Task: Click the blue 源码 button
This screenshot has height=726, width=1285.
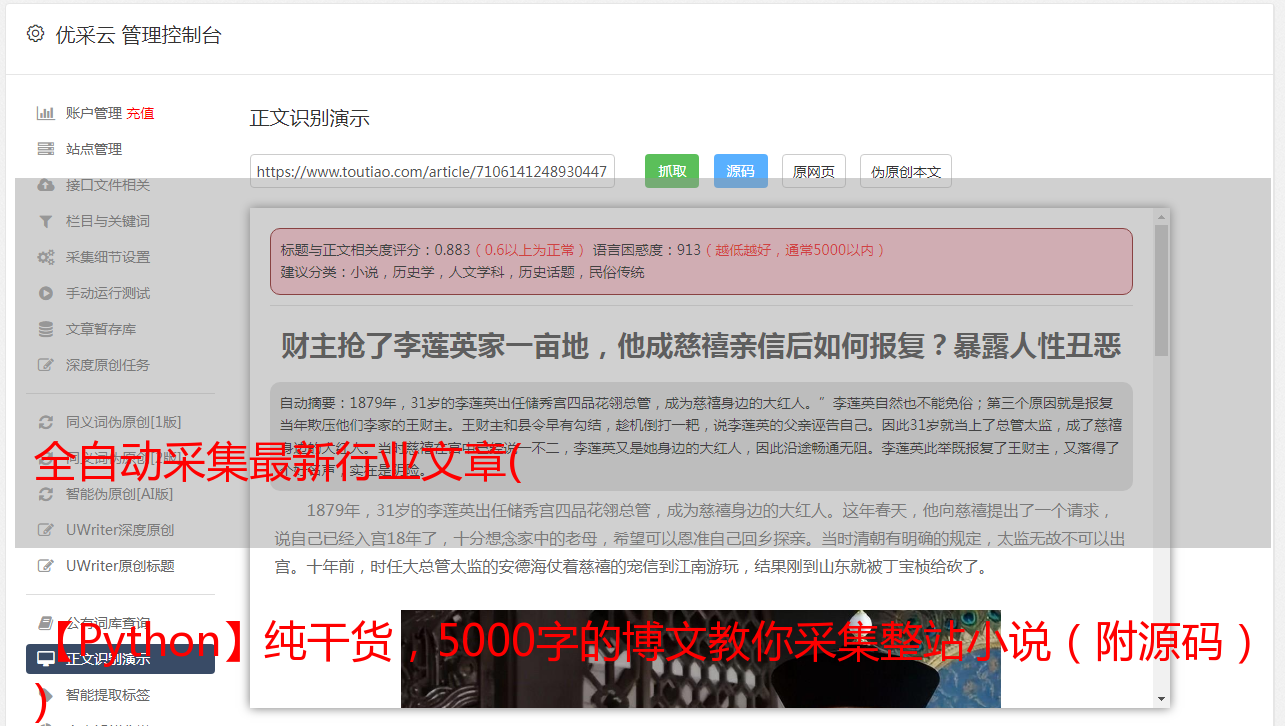Action: pos(741,171)
